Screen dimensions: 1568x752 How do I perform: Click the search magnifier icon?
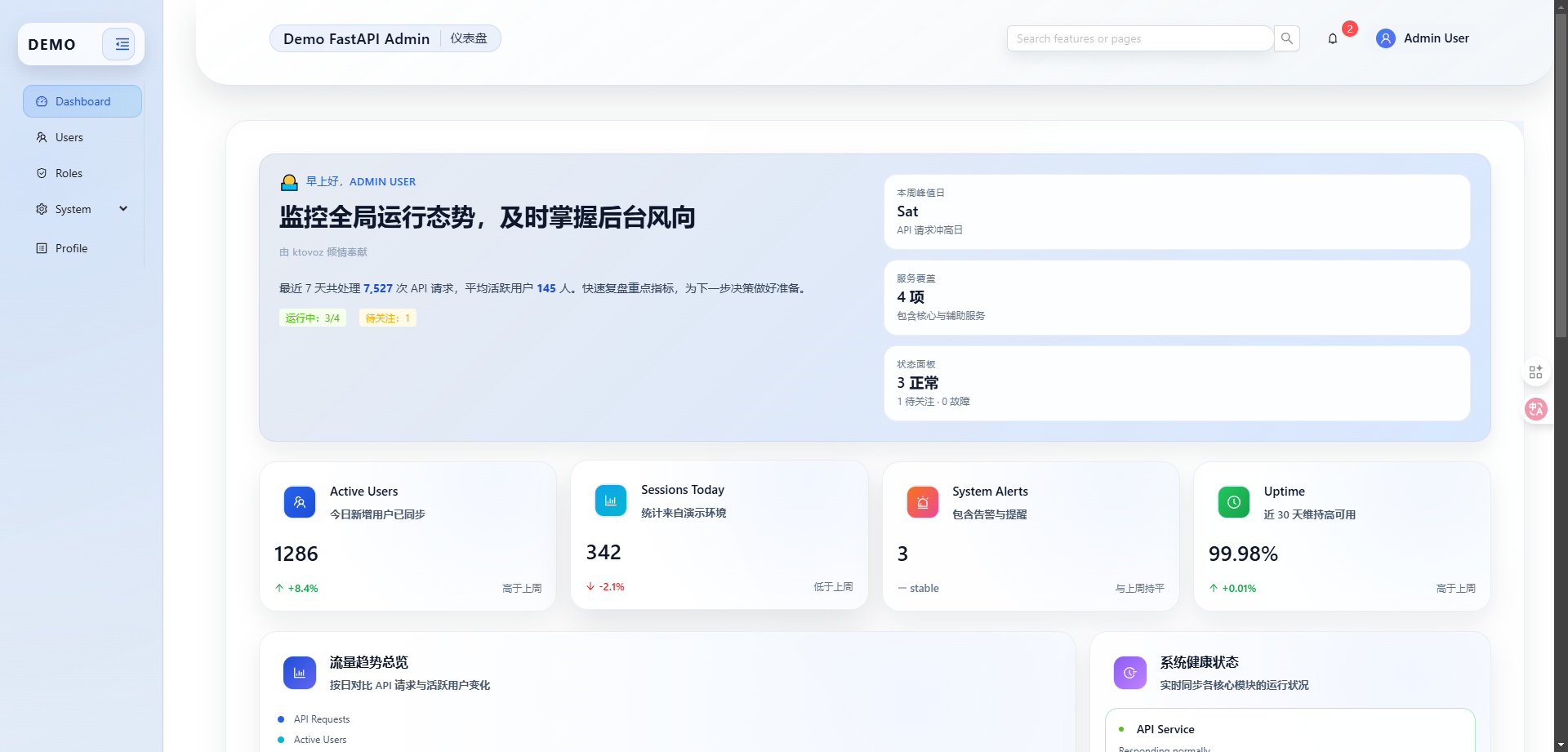[x=1286, y=38]
